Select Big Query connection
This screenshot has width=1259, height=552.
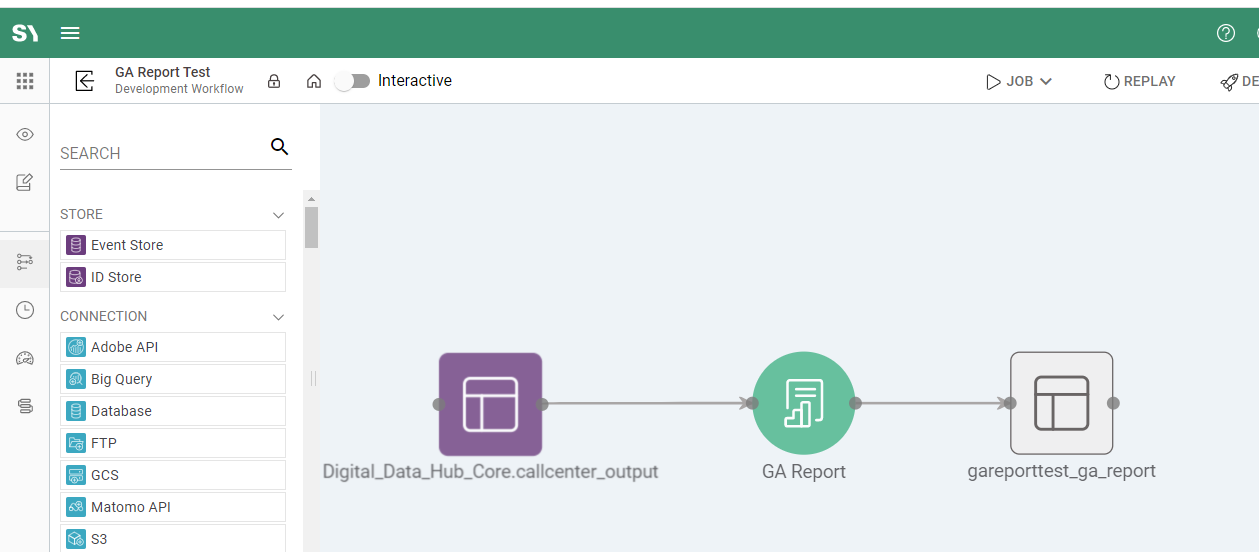(x=173, y=379)
